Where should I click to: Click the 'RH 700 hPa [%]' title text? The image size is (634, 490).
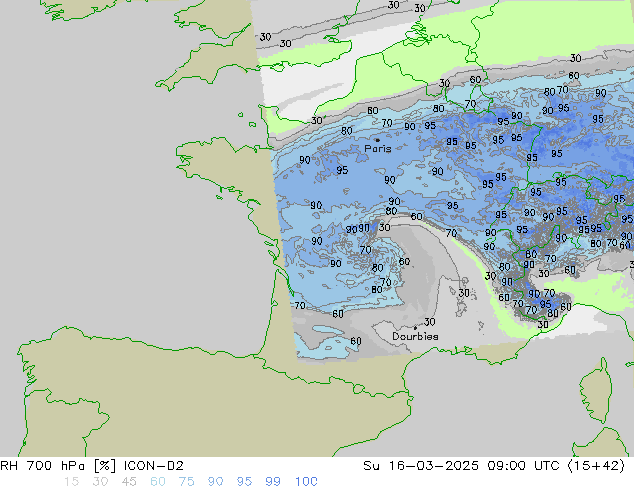point(58,466)
